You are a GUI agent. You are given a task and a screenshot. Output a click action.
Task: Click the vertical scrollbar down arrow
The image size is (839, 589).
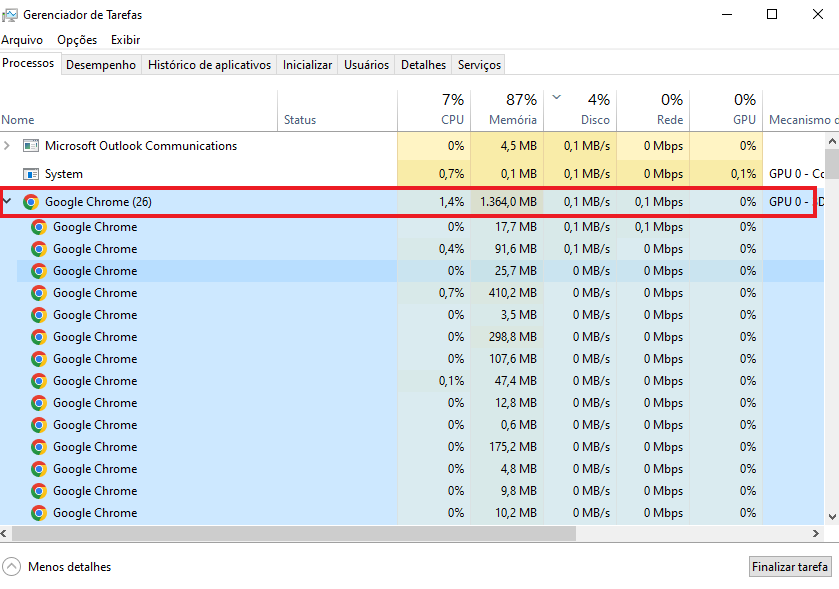[832, 517]
